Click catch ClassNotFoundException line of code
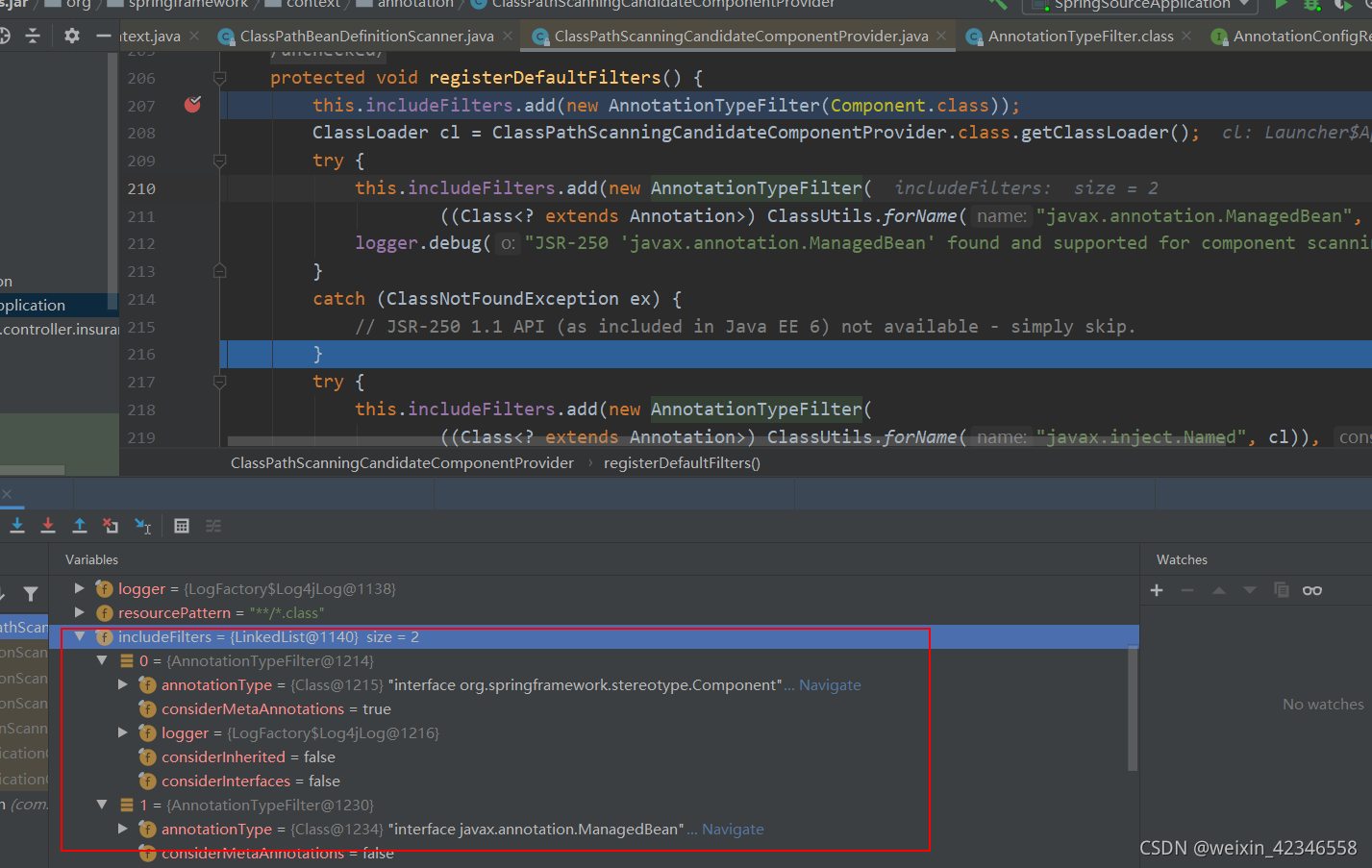The width and height of the screenshot is (1372, 868). (x=497, y=299)
